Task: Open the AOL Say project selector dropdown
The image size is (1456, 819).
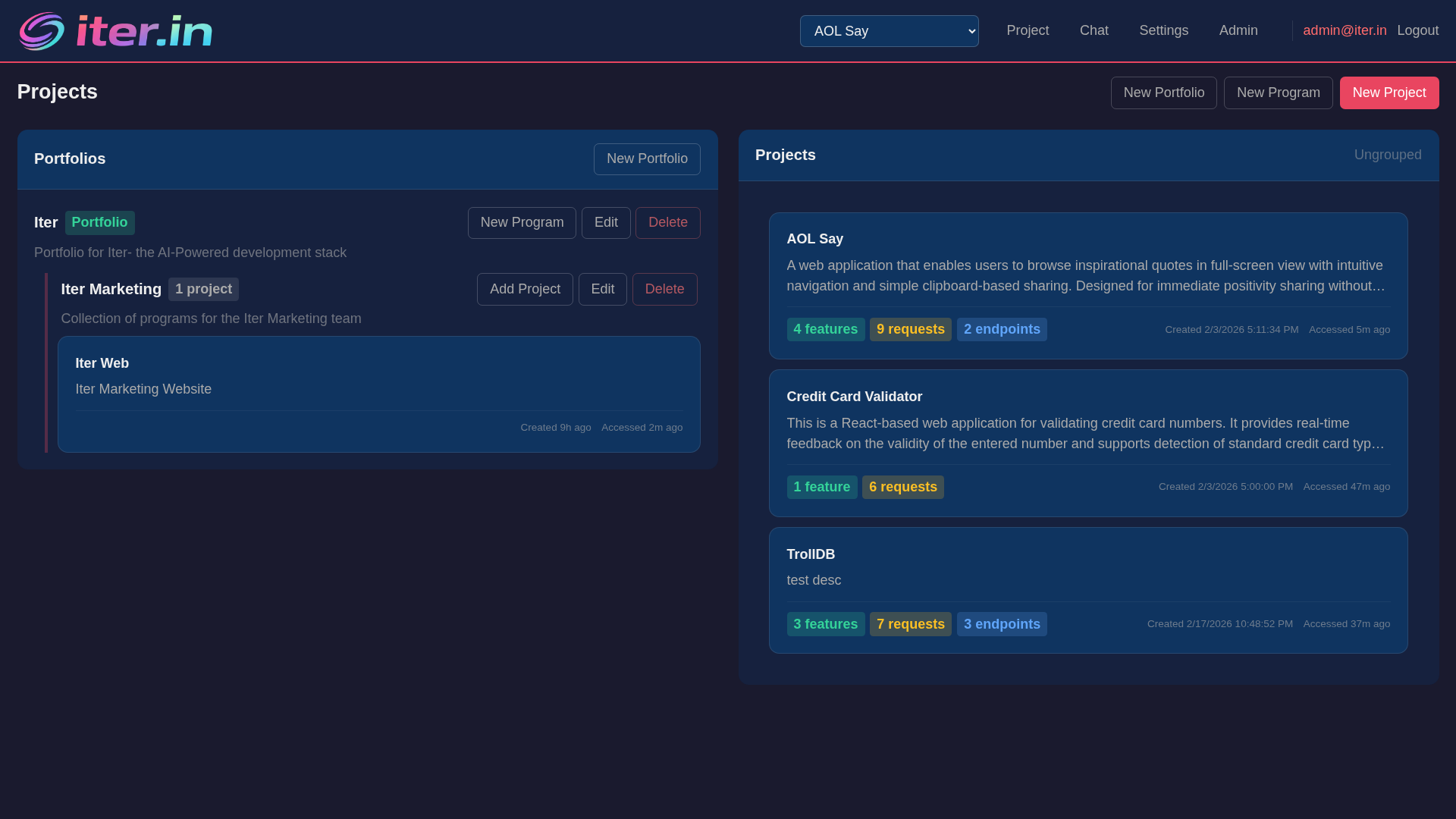Action: click(889, 31)
